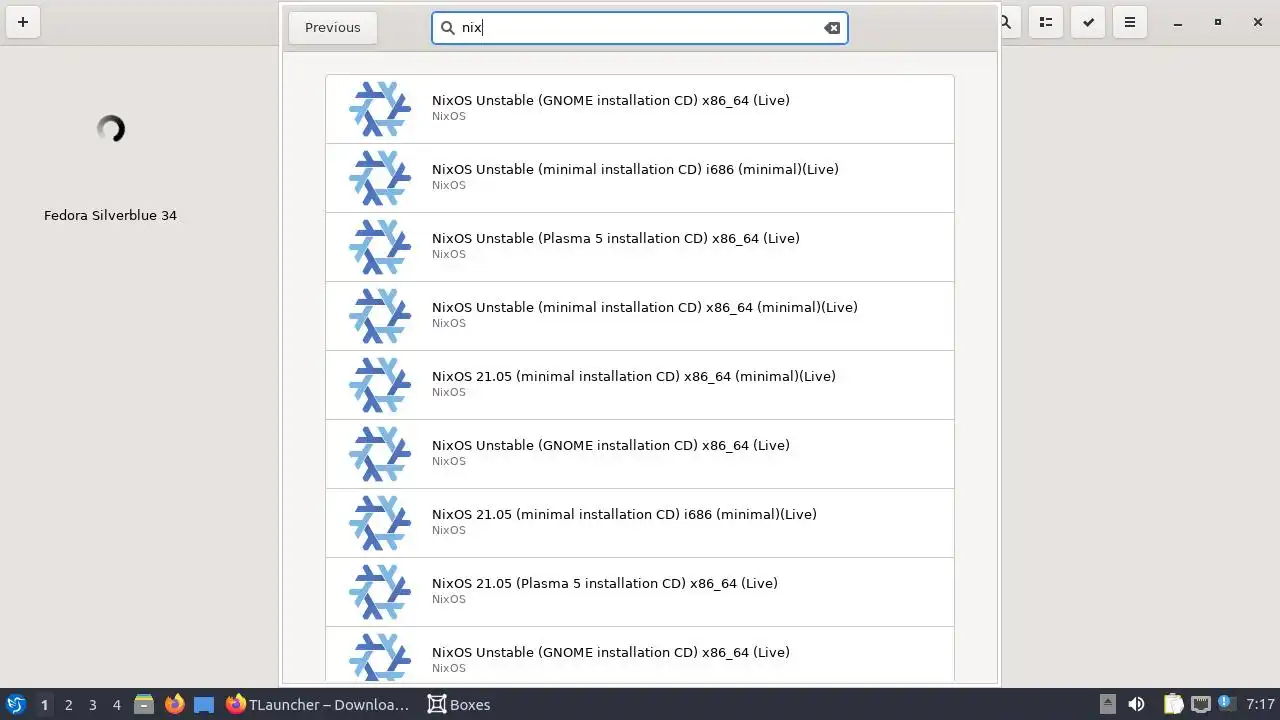This screenshot has height=720, width=1280.
Task: Click the 'Fedora Silverblue 34' label
Action: tap(110, 215)
